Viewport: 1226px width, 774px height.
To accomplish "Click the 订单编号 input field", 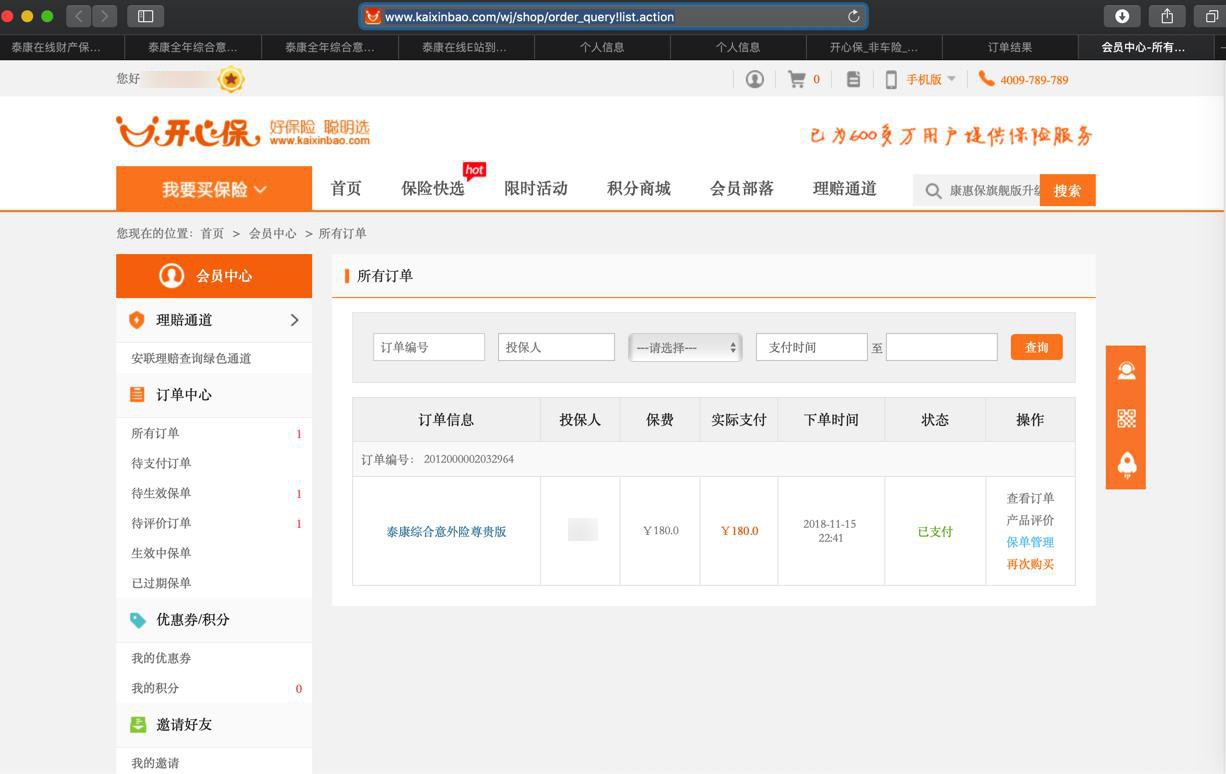I will (429, 347).
